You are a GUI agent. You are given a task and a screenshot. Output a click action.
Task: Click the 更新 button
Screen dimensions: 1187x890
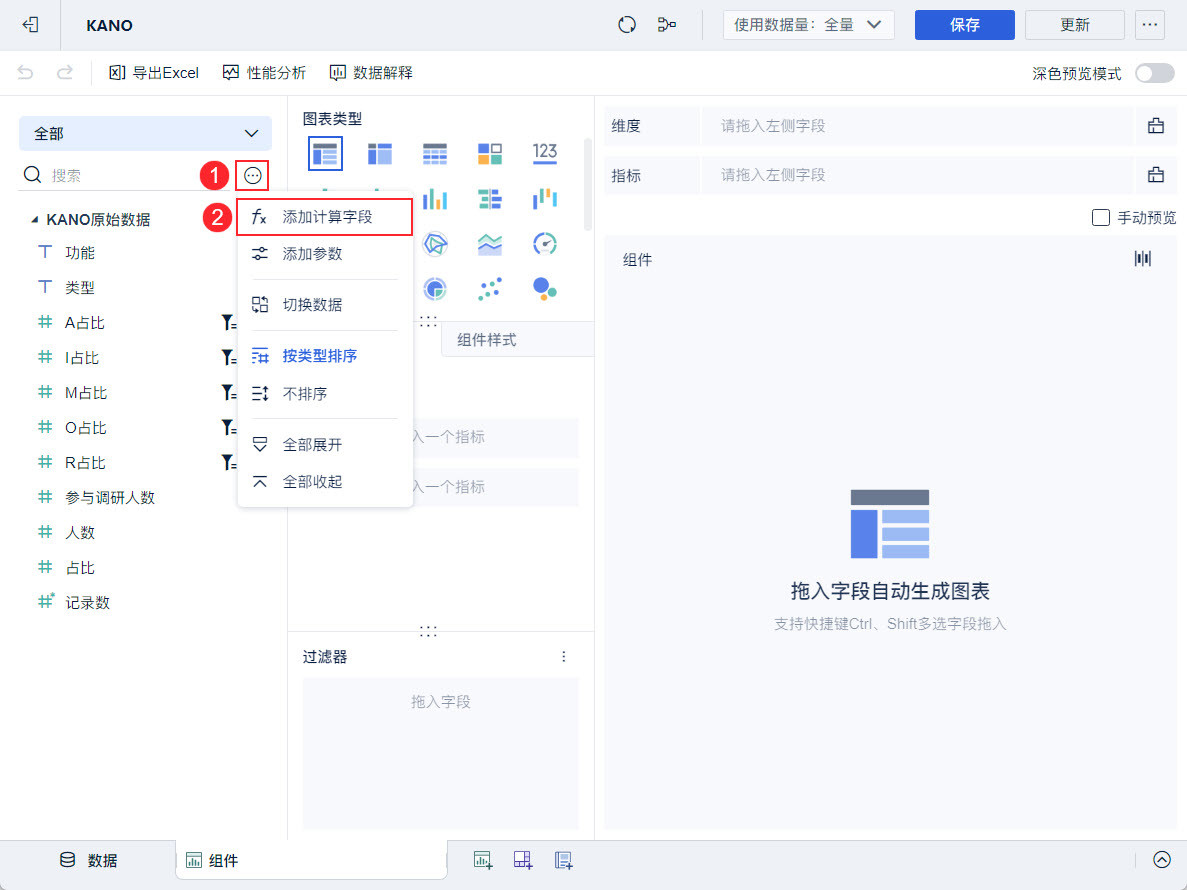point(1074,25)
